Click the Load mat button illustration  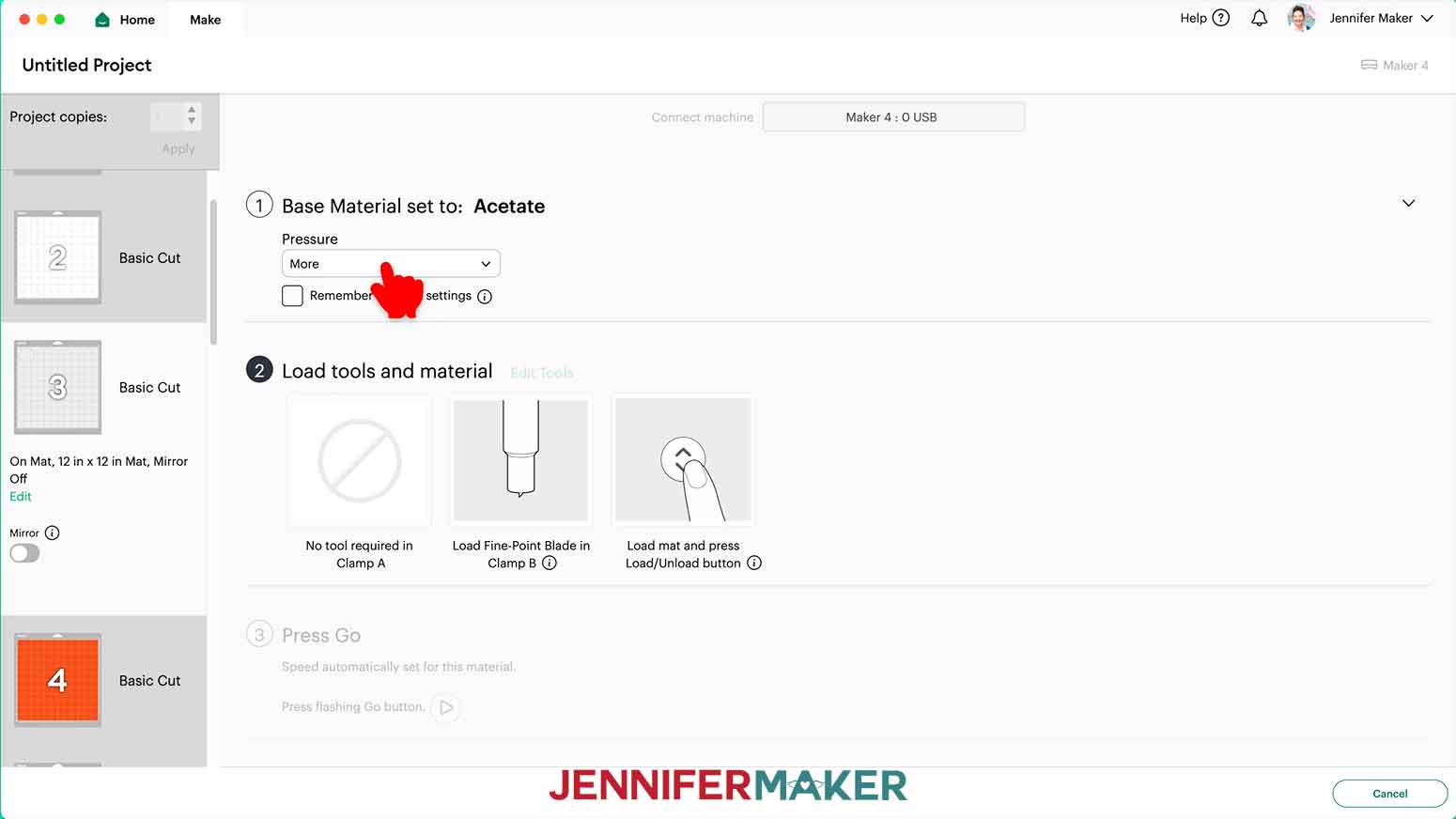pos(683,460)
